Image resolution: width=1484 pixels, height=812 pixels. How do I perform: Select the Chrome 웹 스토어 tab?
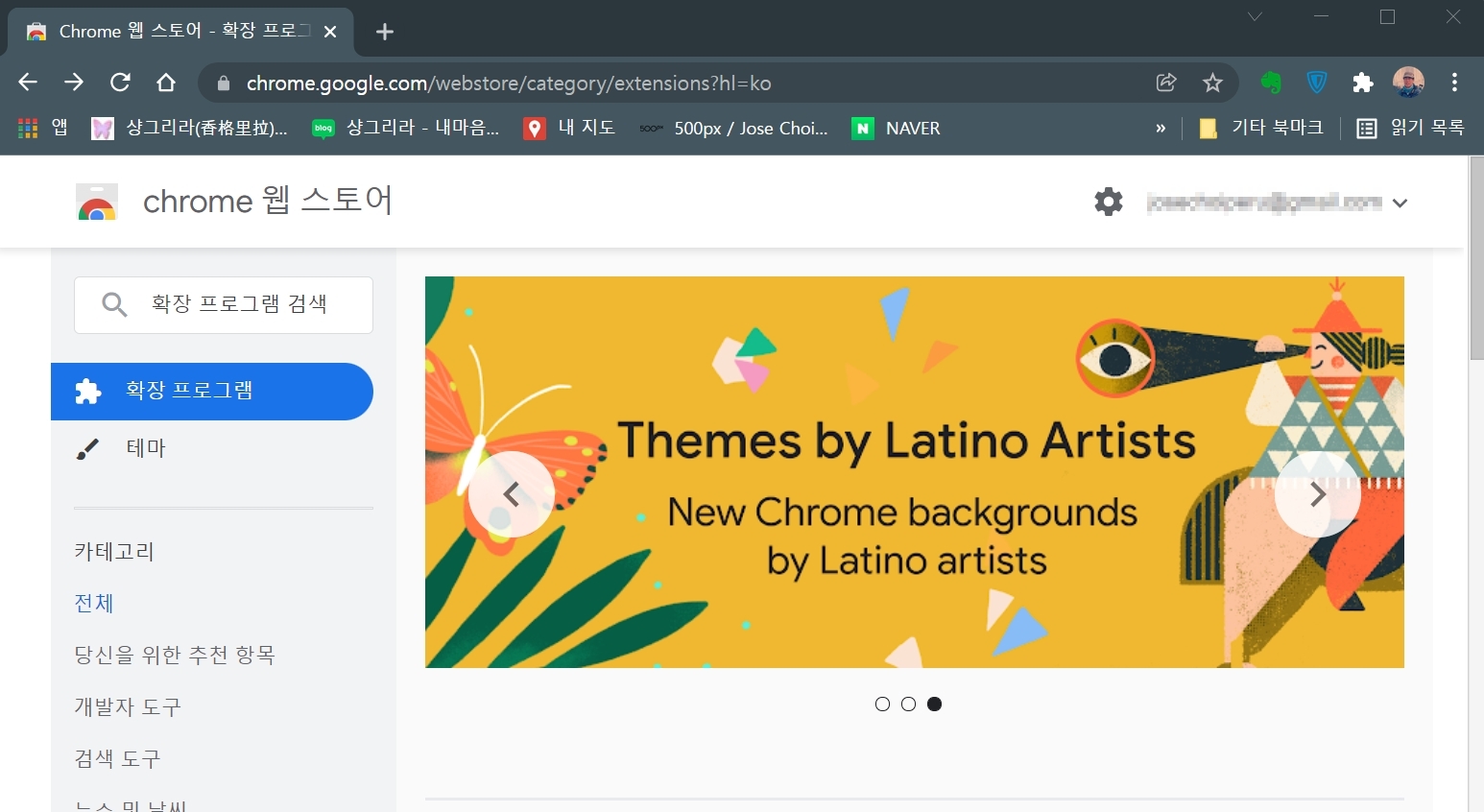click(x=180, y=32)
